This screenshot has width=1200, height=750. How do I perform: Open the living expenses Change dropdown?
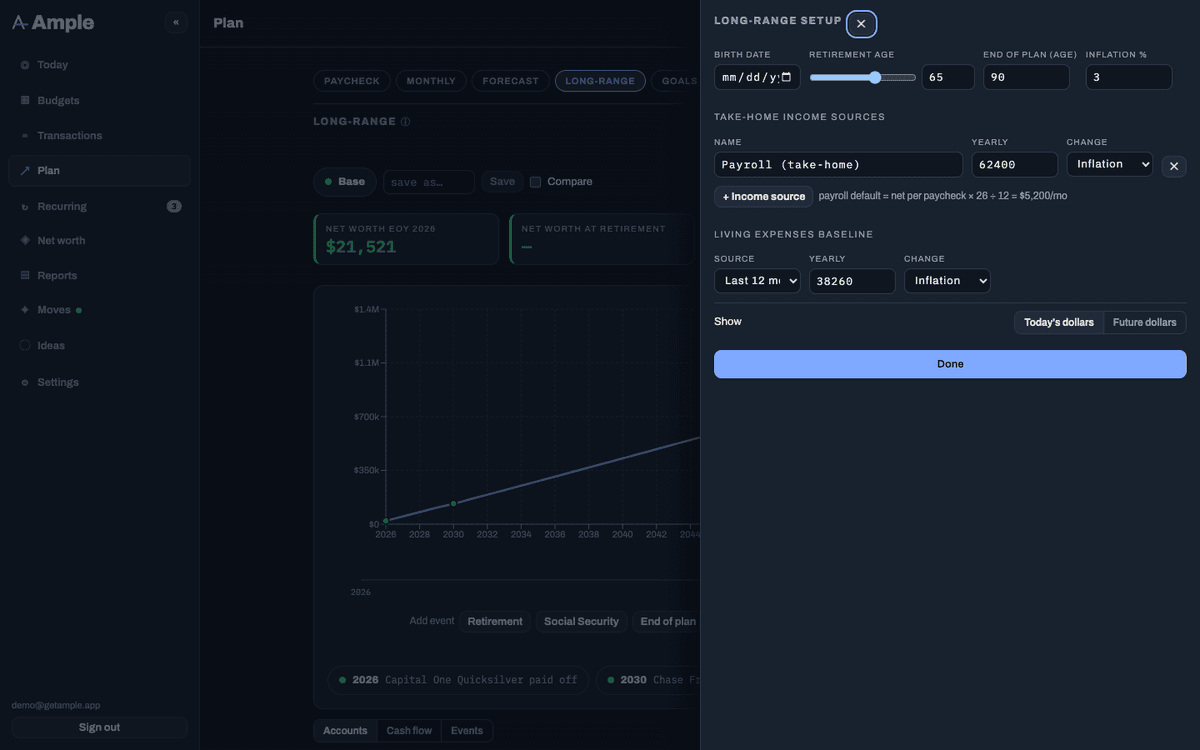tap(947, 281)
